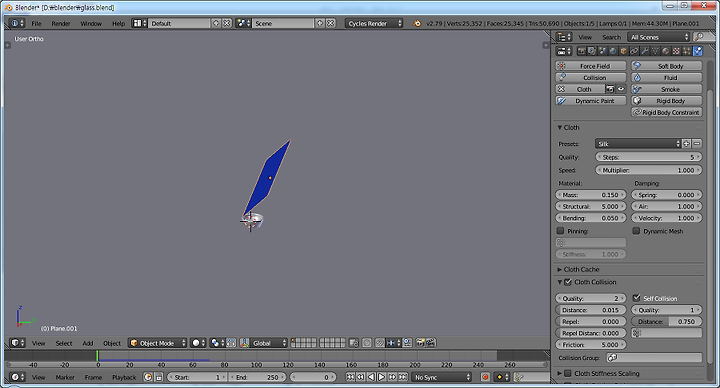This screenshot has width=720, height=388.
Task: Click the outliner search magnifier icon
Action: (699, 37)
